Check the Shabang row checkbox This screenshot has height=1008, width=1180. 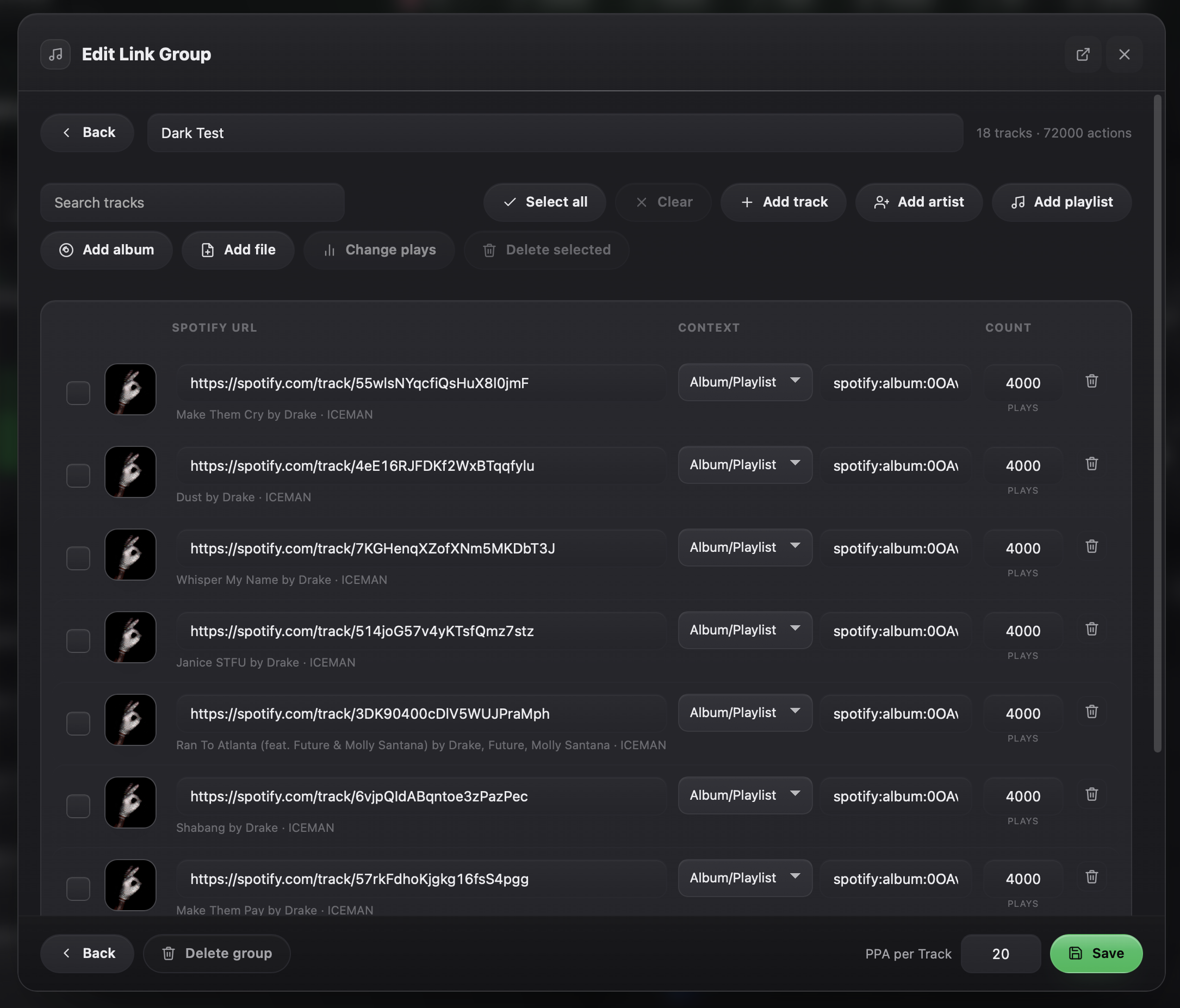click(78, 806)
